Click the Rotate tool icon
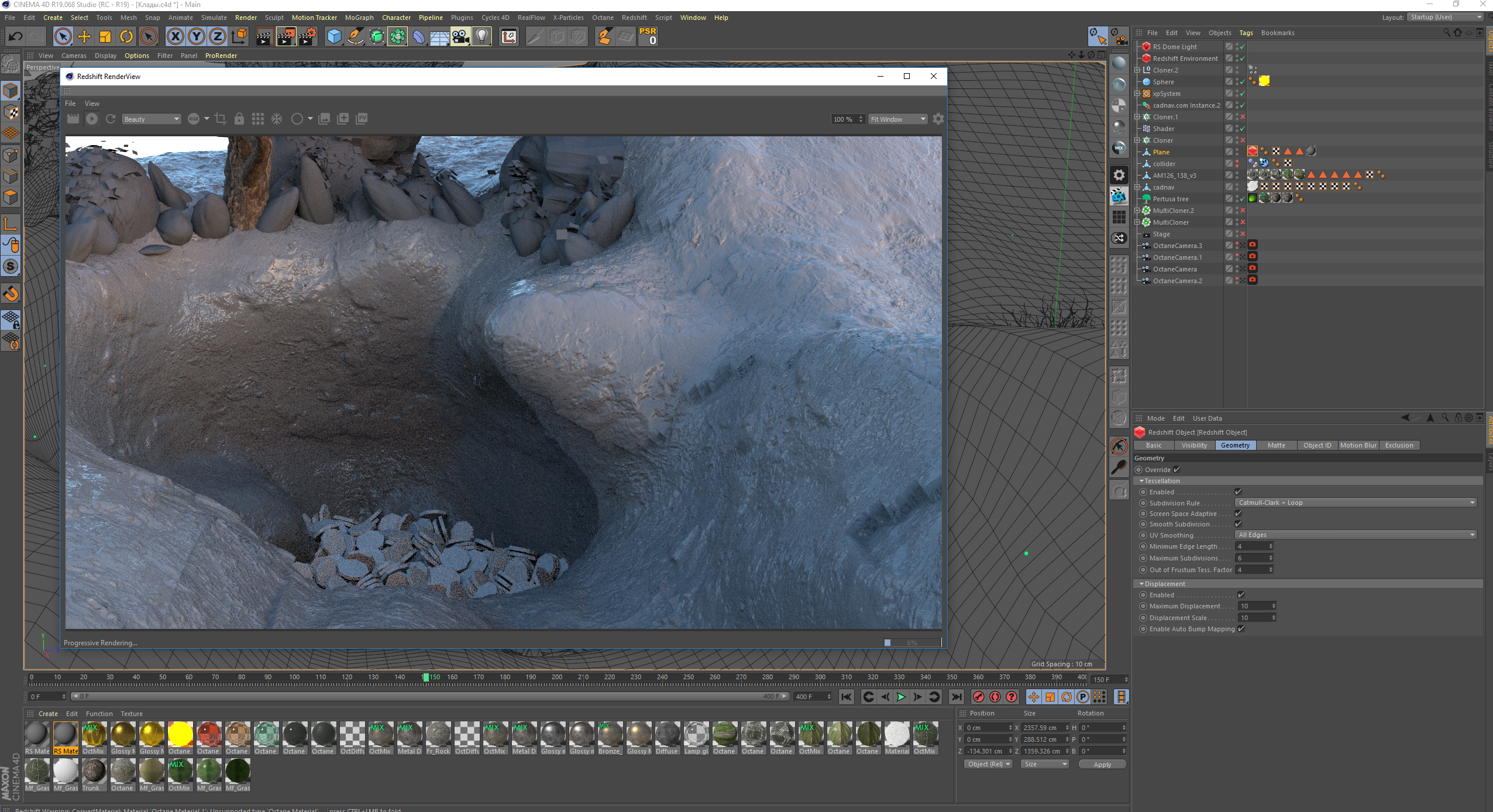 click(126, 37)
